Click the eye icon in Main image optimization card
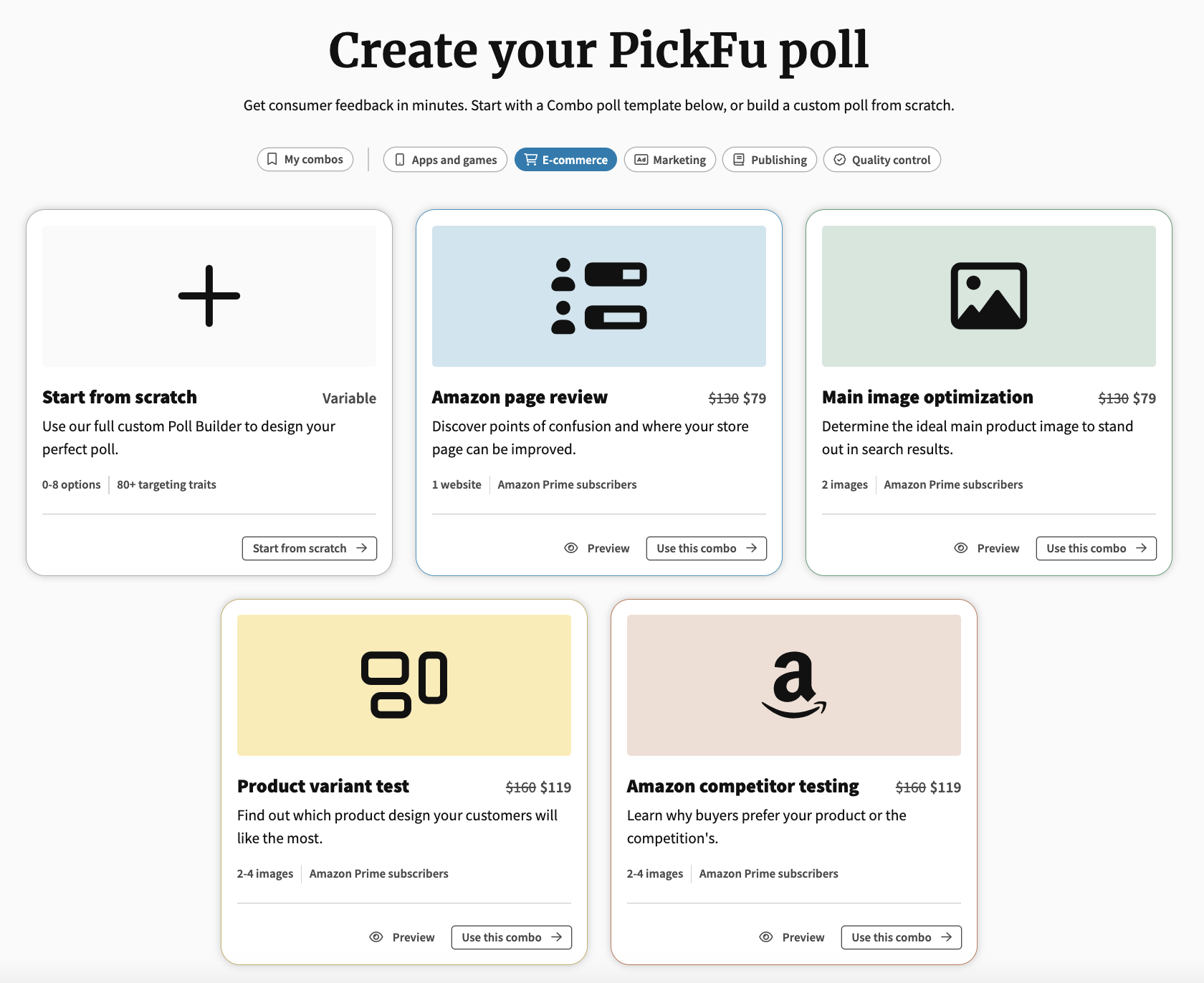The image size is (1204, 983). 961,548
